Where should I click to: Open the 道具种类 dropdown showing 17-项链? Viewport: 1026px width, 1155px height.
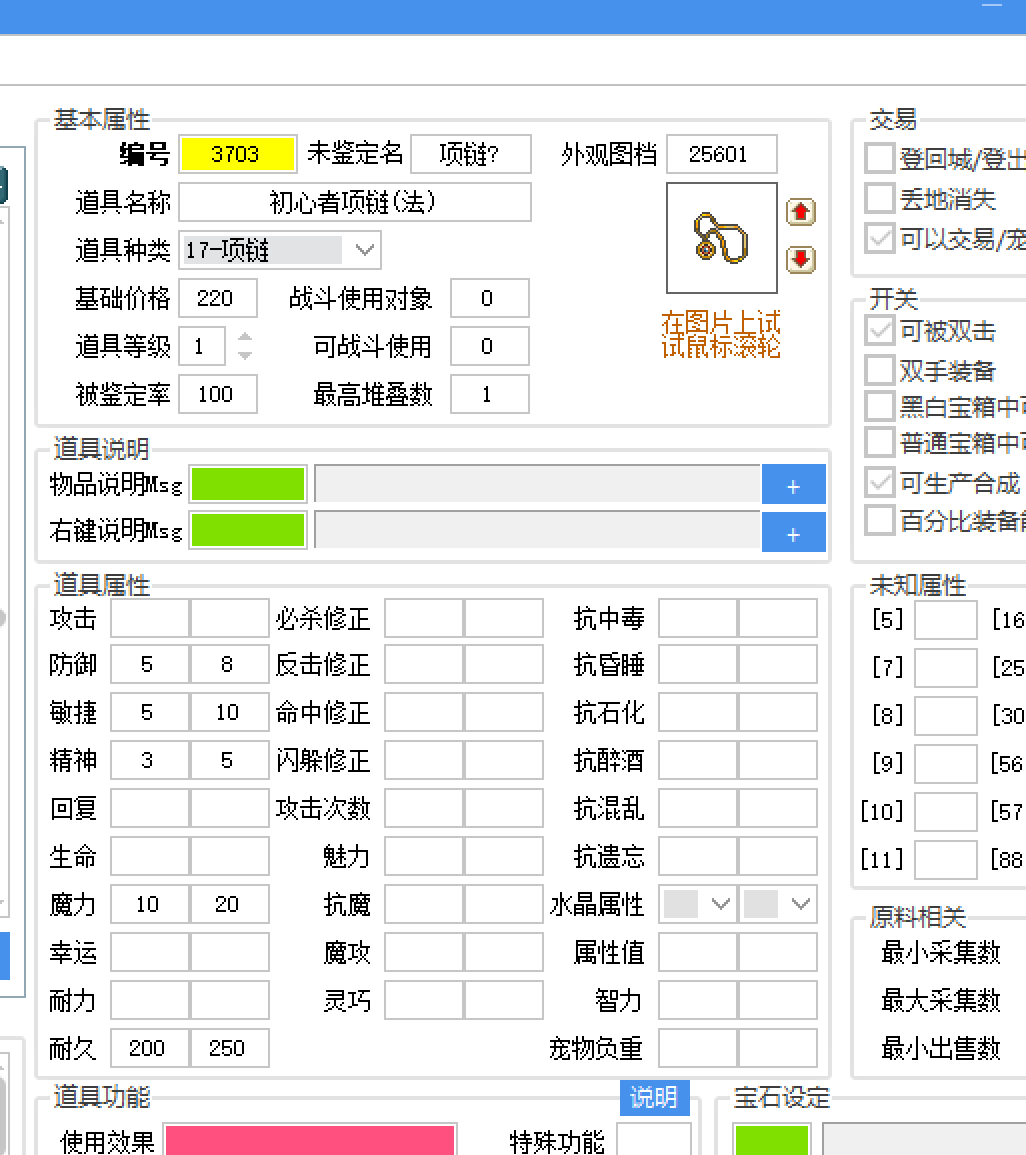[280, 250]
